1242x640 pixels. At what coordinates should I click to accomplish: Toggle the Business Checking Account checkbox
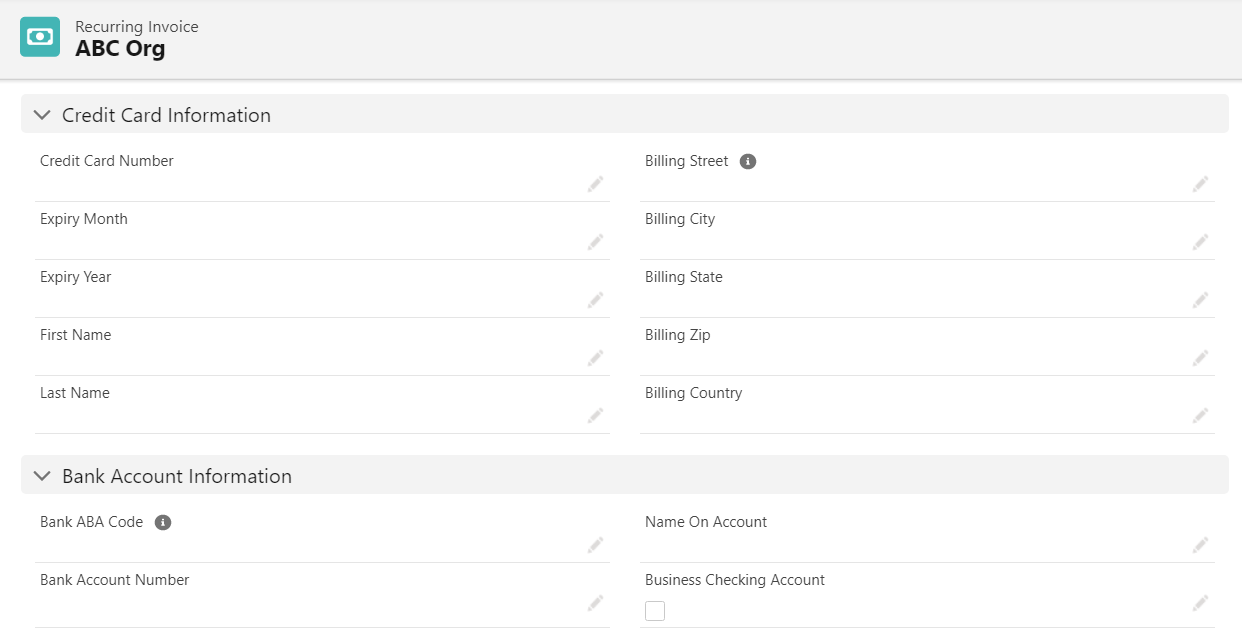(655, 610)
